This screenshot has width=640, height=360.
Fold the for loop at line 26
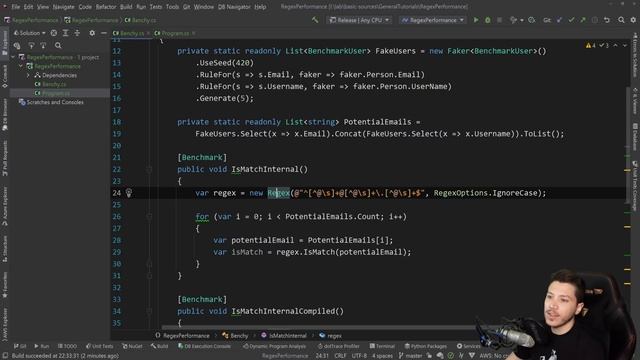[x=149, y=217]
